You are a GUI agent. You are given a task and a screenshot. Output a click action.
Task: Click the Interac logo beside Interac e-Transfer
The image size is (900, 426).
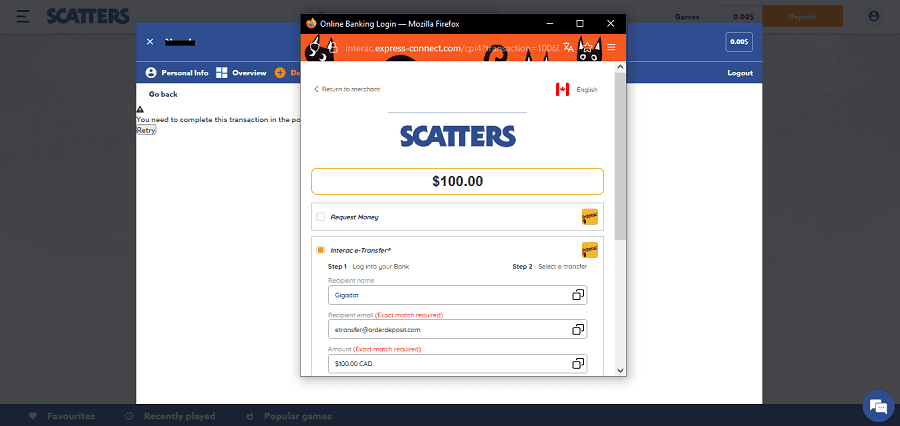point(589,250)
